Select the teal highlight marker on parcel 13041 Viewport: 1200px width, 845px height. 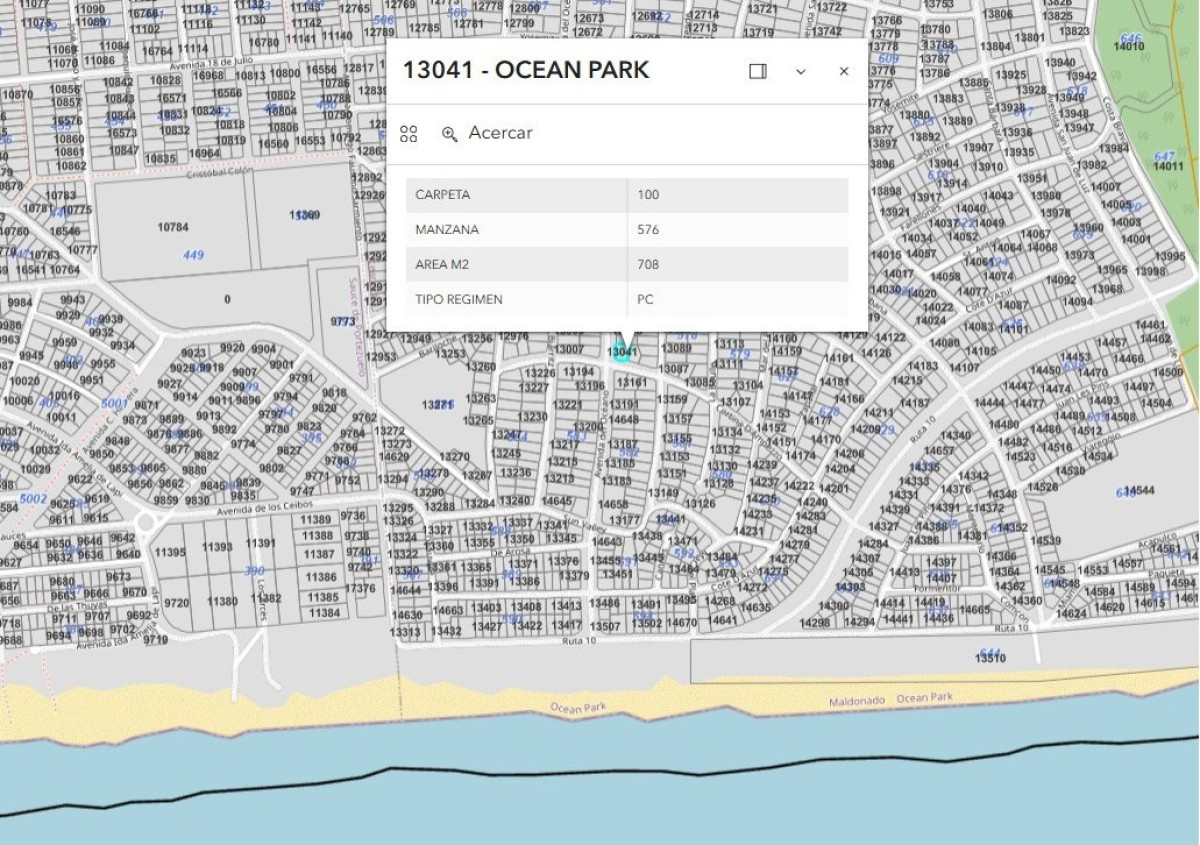click(x=621, y=352)
